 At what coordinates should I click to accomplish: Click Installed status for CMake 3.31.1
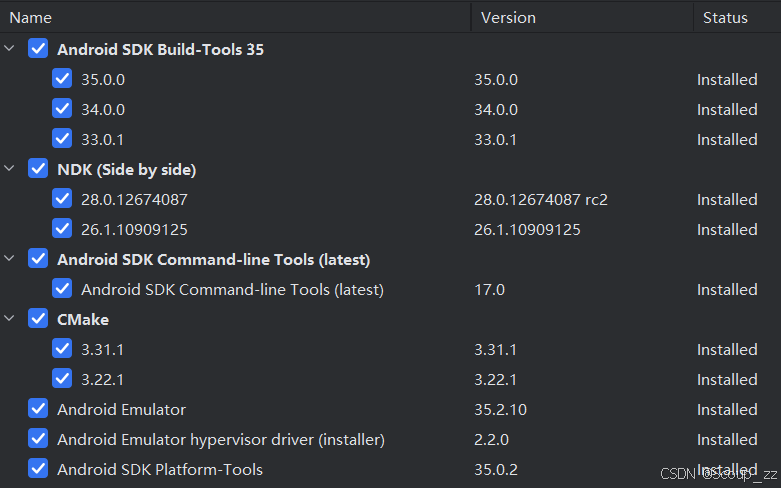tap(727, 350)
